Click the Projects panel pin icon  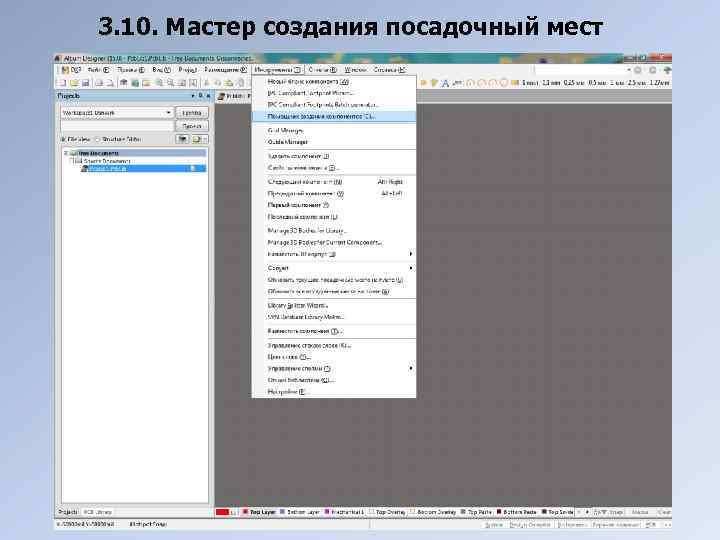[201, 96]
